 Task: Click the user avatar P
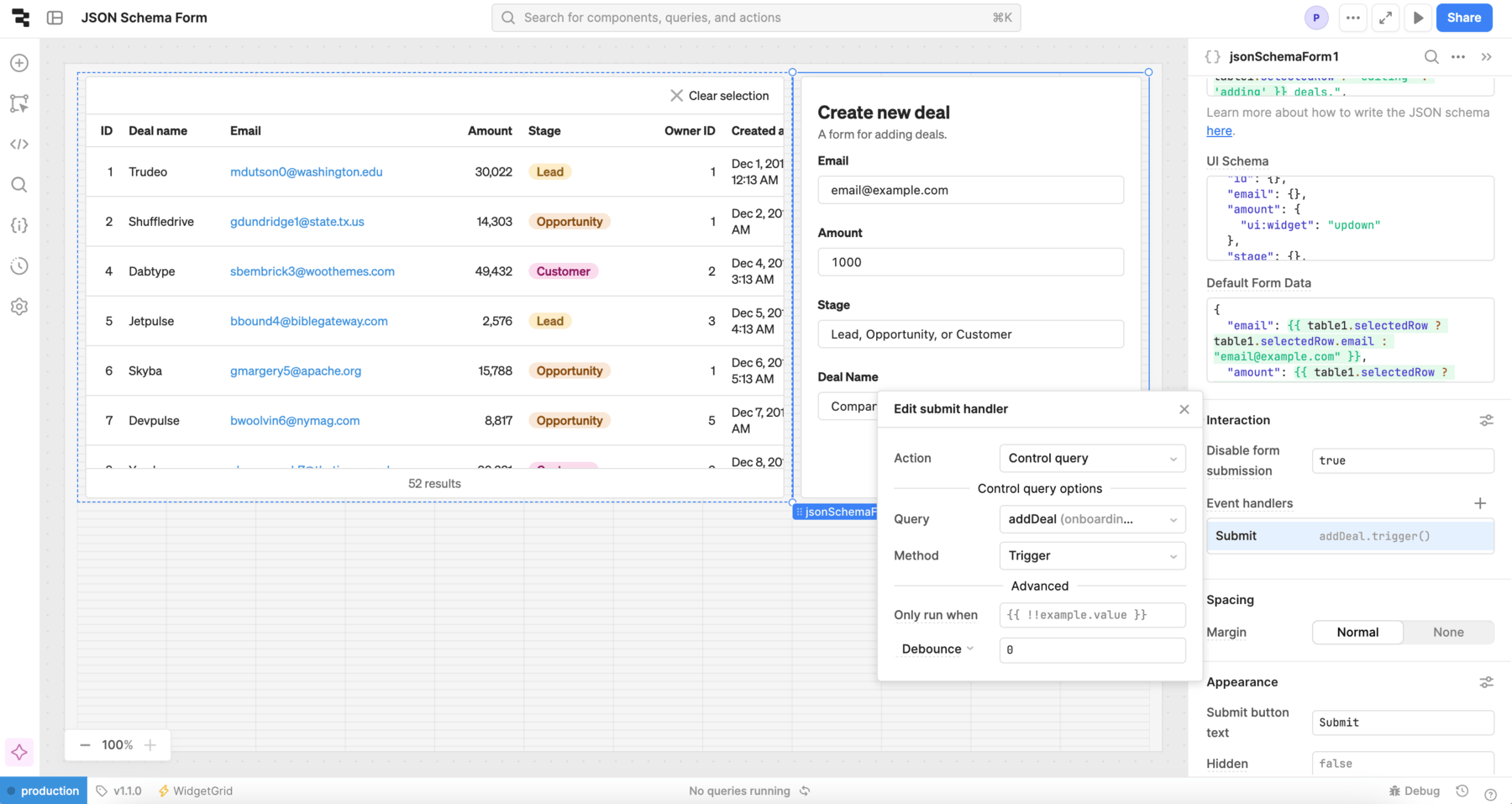pyautogui.click(x=1316, y=18)
